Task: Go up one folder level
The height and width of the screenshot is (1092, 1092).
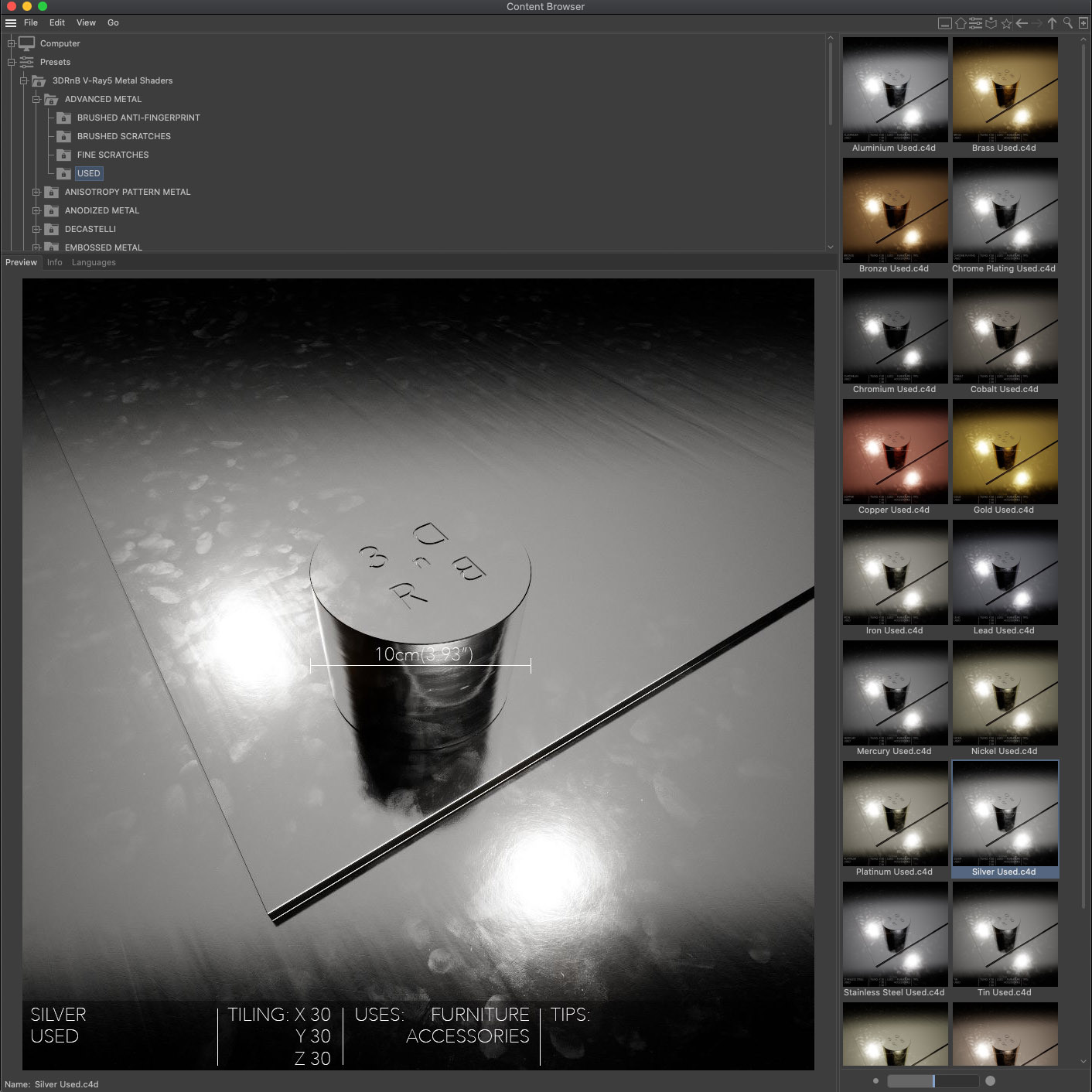Action: (1053, 23)
